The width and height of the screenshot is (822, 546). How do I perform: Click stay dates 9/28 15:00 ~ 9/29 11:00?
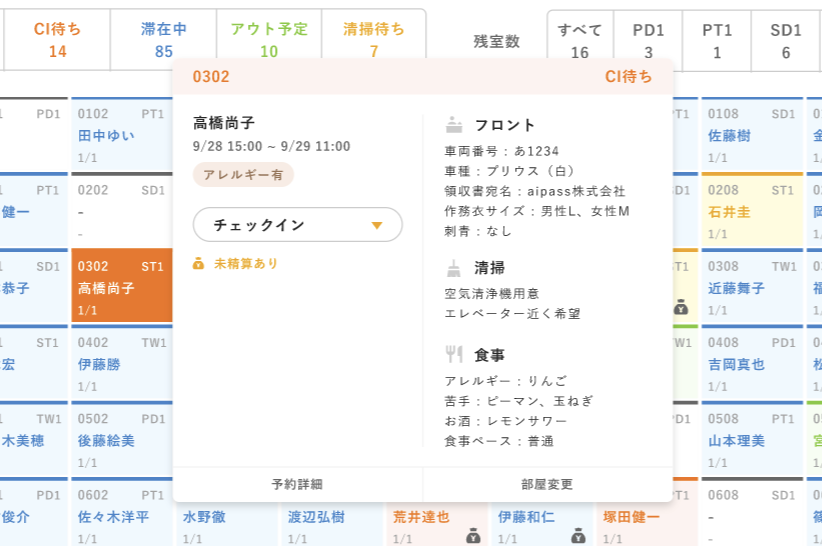(x=271, y=146)
